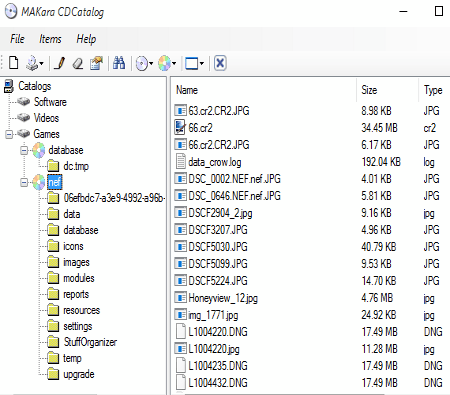Click the colored CD toolbar icon
450x395 pixels.
click(165, 63)
